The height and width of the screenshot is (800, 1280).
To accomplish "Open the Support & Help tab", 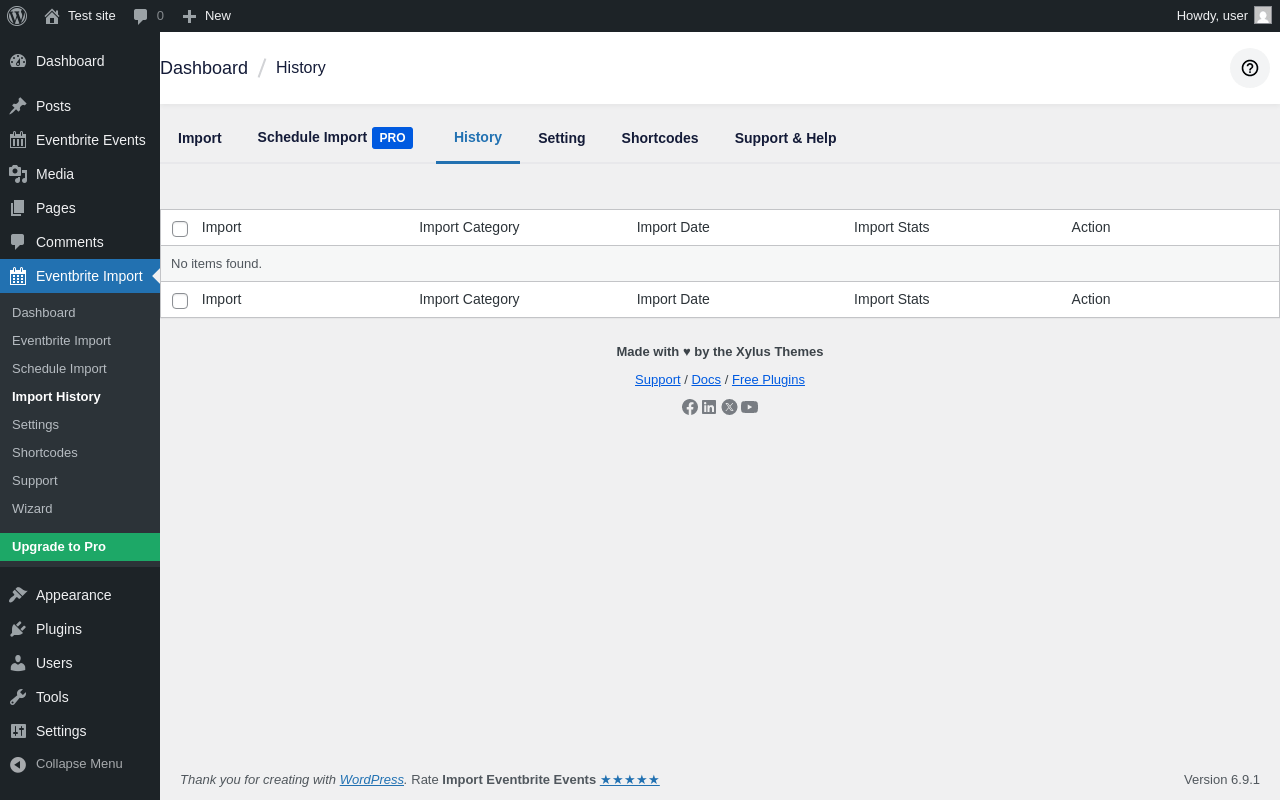I will (x=786, y=138).
